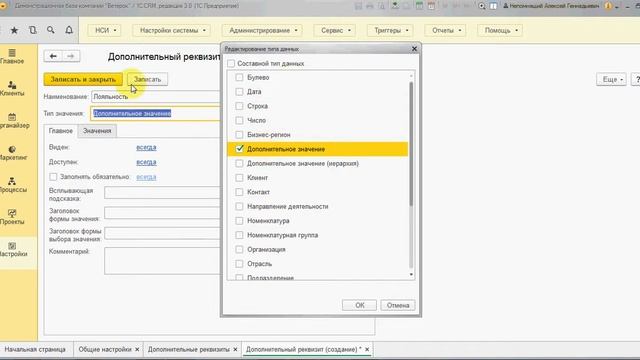The height and width of the screenshot is (360, 640).
Task: Confirm dialog with OK button
Action: tap(360, 305)
